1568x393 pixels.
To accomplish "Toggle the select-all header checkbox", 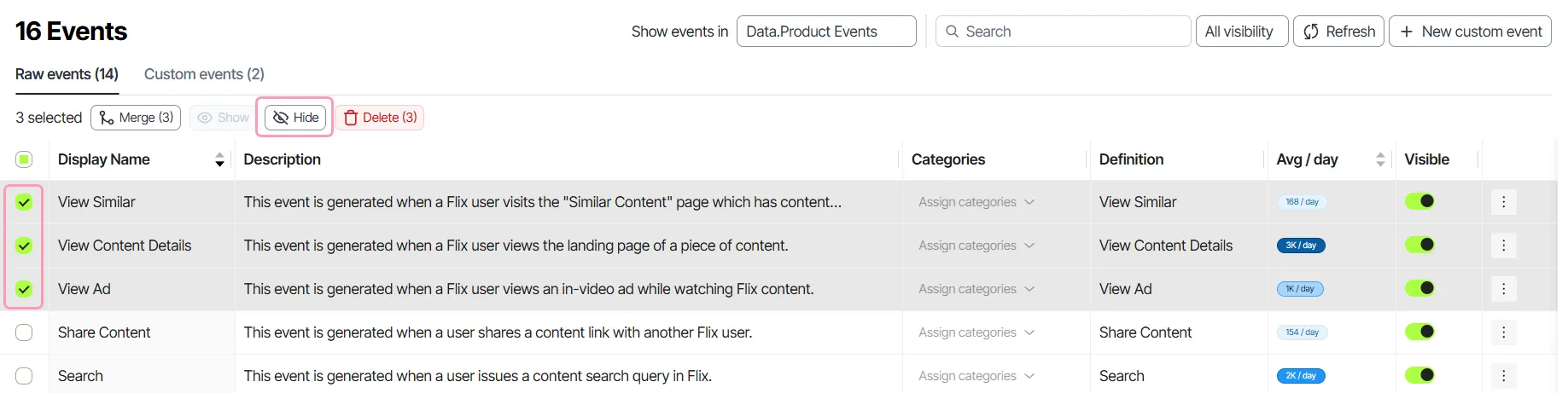I will pos(24,159).
